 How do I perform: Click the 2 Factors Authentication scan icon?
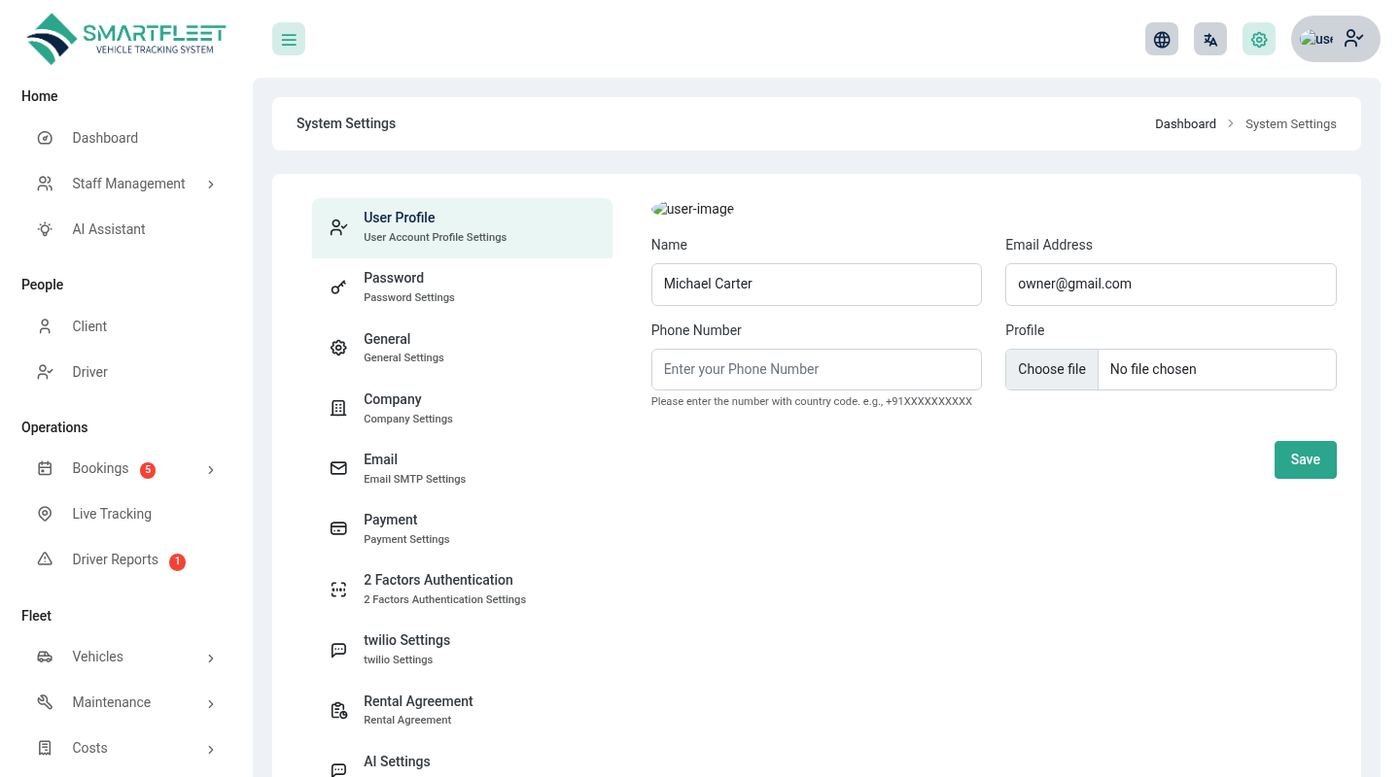click(x=339, y=589)
